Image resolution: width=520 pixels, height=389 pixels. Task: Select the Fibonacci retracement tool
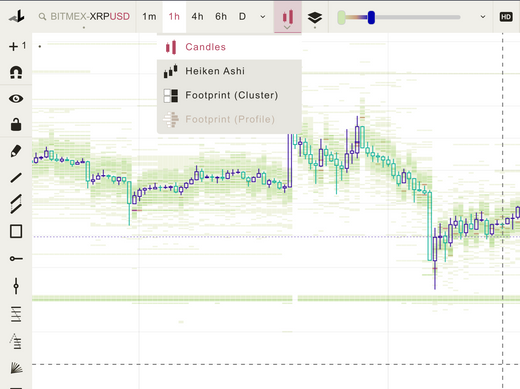point(16,314)
